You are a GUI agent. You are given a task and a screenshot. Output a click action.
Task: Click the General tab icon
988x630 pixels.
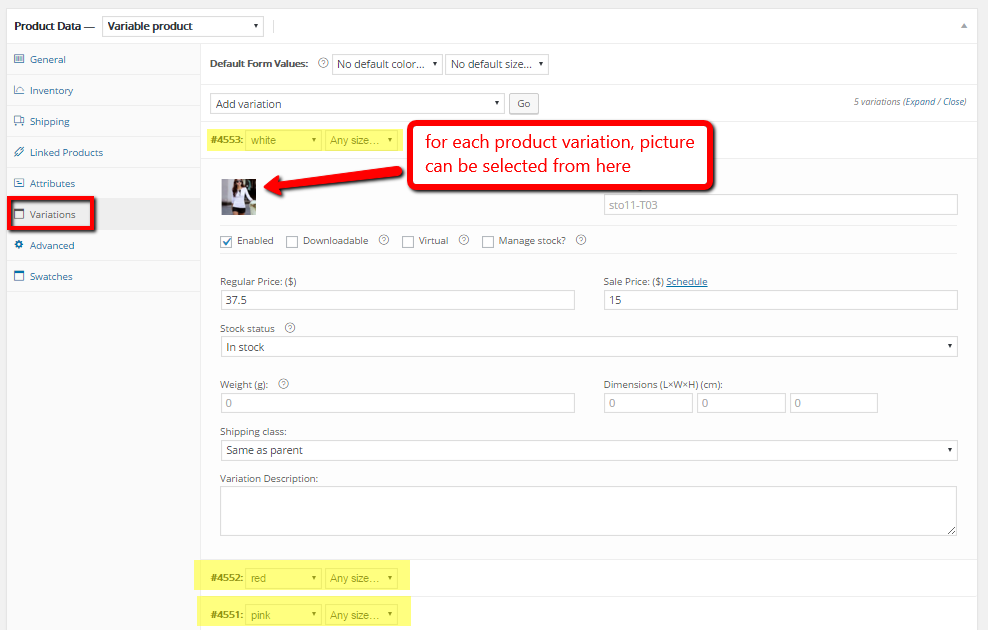click(x=19, y=59)
